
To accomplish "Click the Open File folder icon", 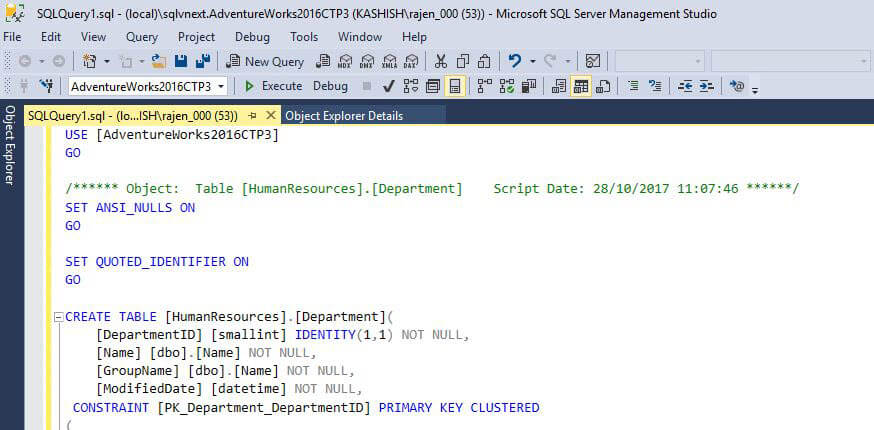I will pyautogui.click(x=159, y=61).
